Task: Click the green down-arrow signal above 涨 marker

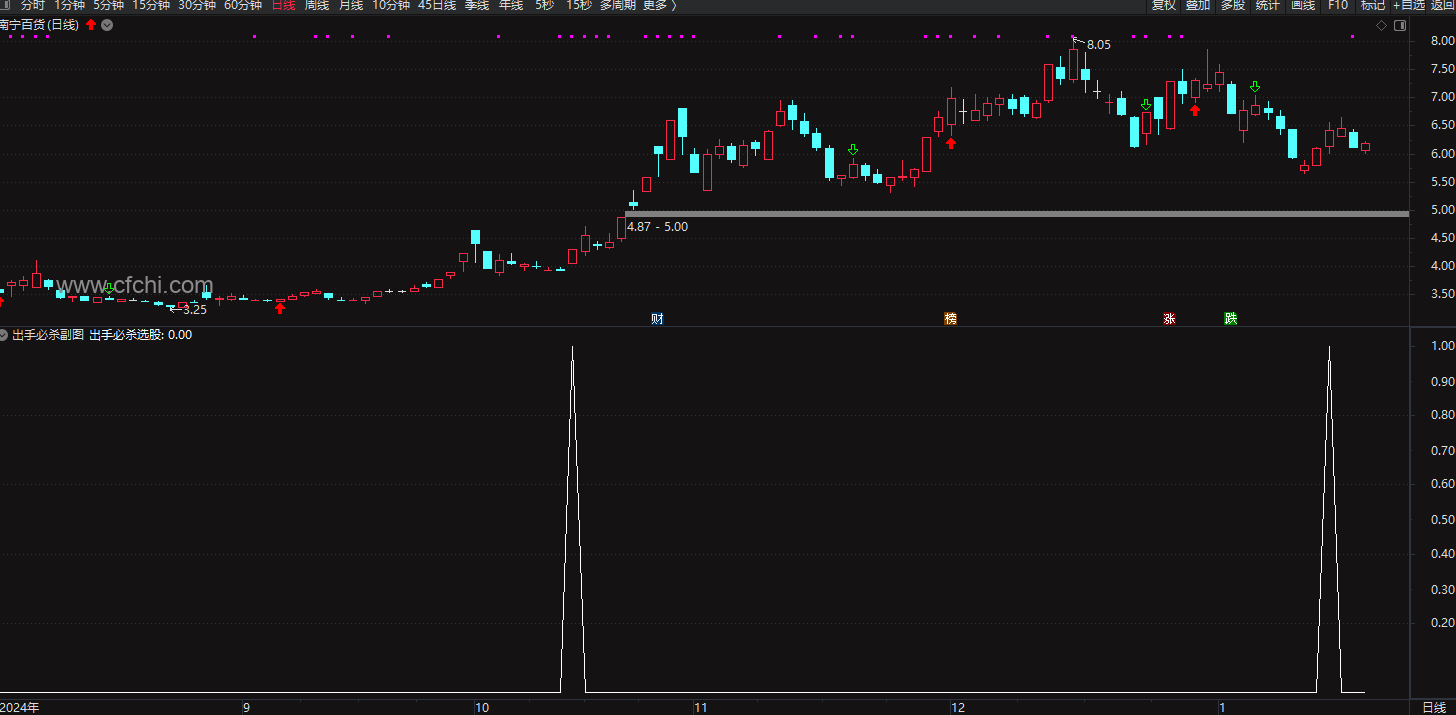Action: point(1146,105)
